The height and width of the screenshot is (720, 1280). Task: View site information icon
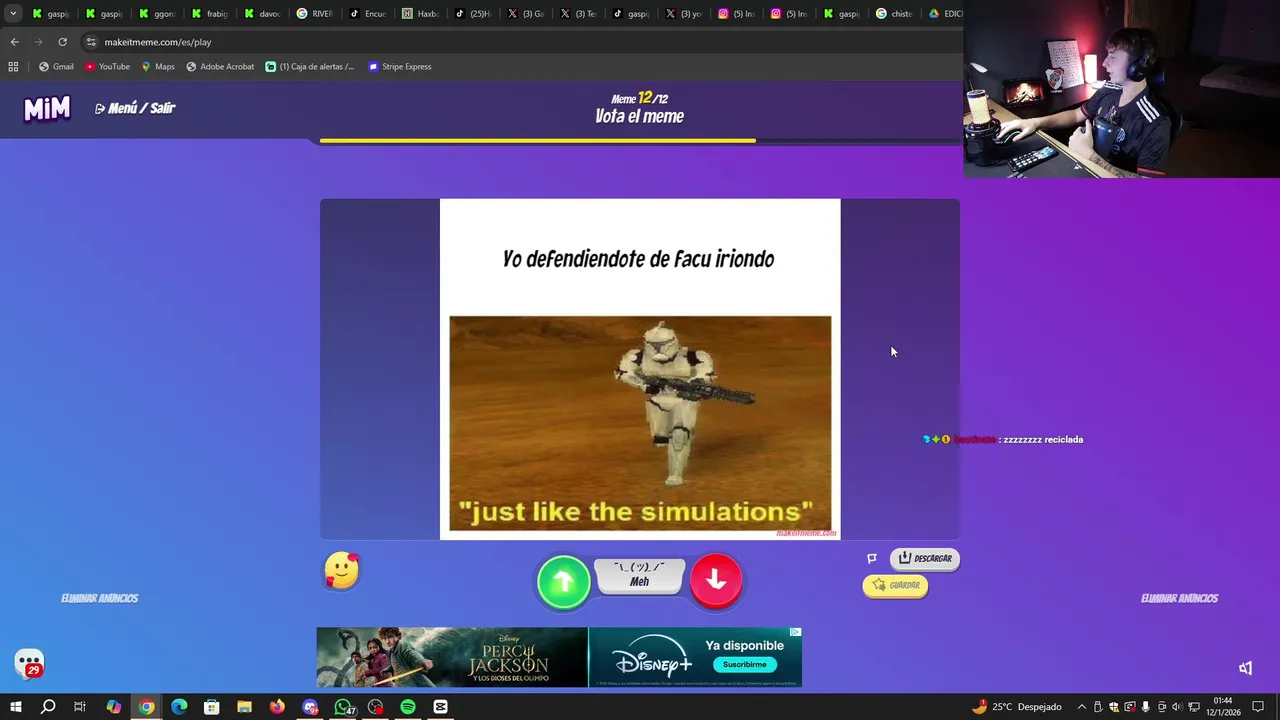[x=91, y=42]
